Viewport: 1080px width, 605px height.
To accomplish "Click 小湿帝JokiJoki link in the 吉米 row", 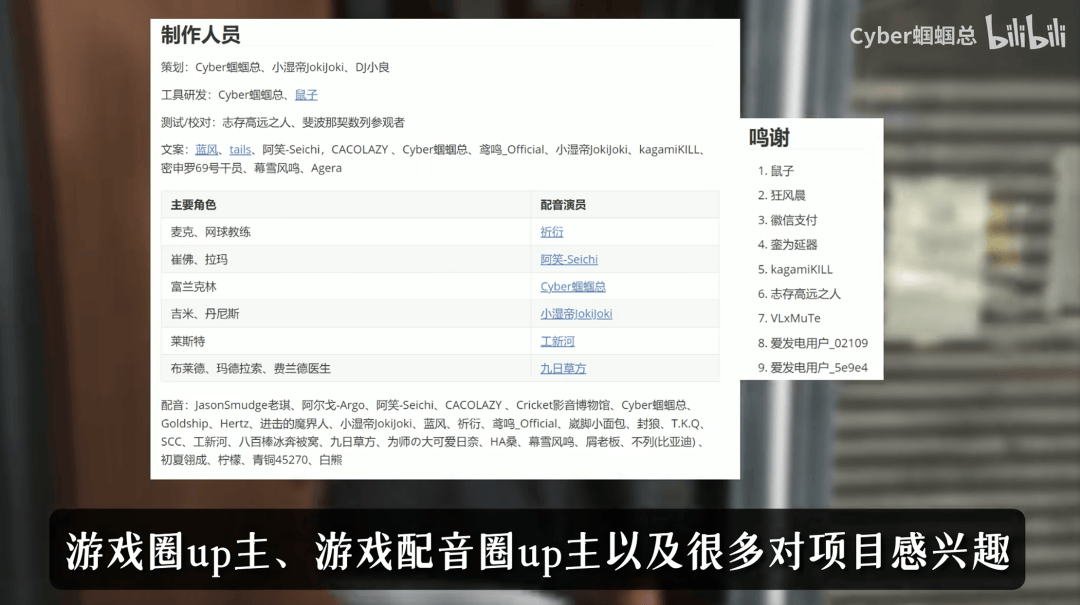I will point(576,313).
